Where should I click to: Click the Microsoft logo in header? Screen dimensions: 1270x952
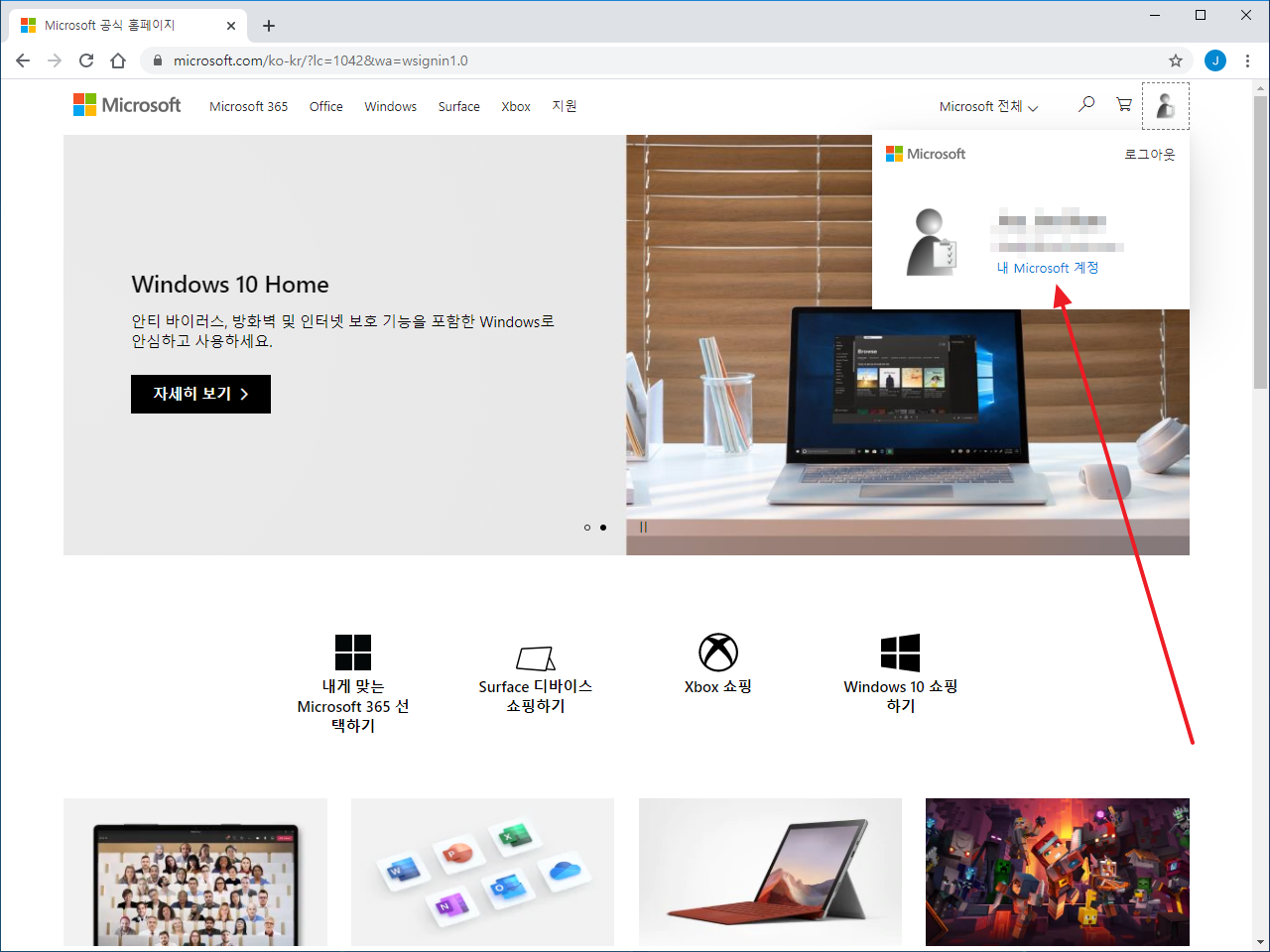point(127,105)
